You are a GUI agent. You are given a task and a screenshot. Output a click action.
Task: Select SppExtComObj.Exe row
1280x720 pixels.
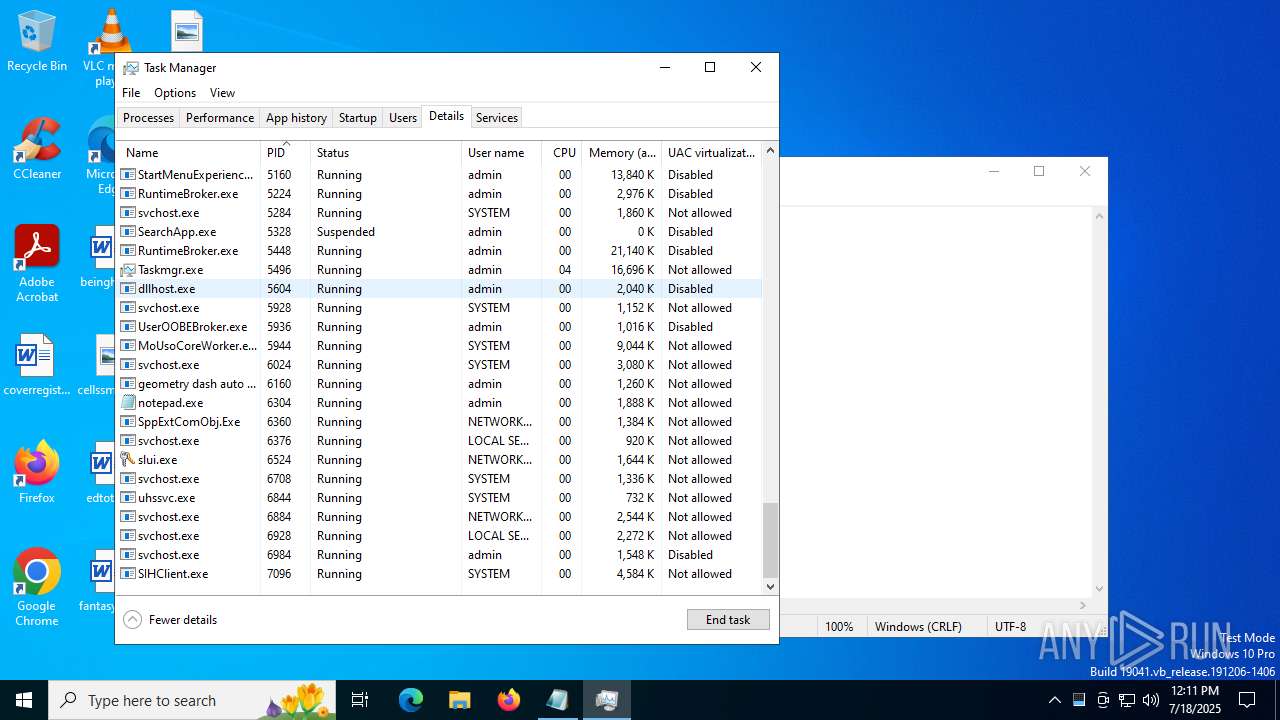[439, 422]
